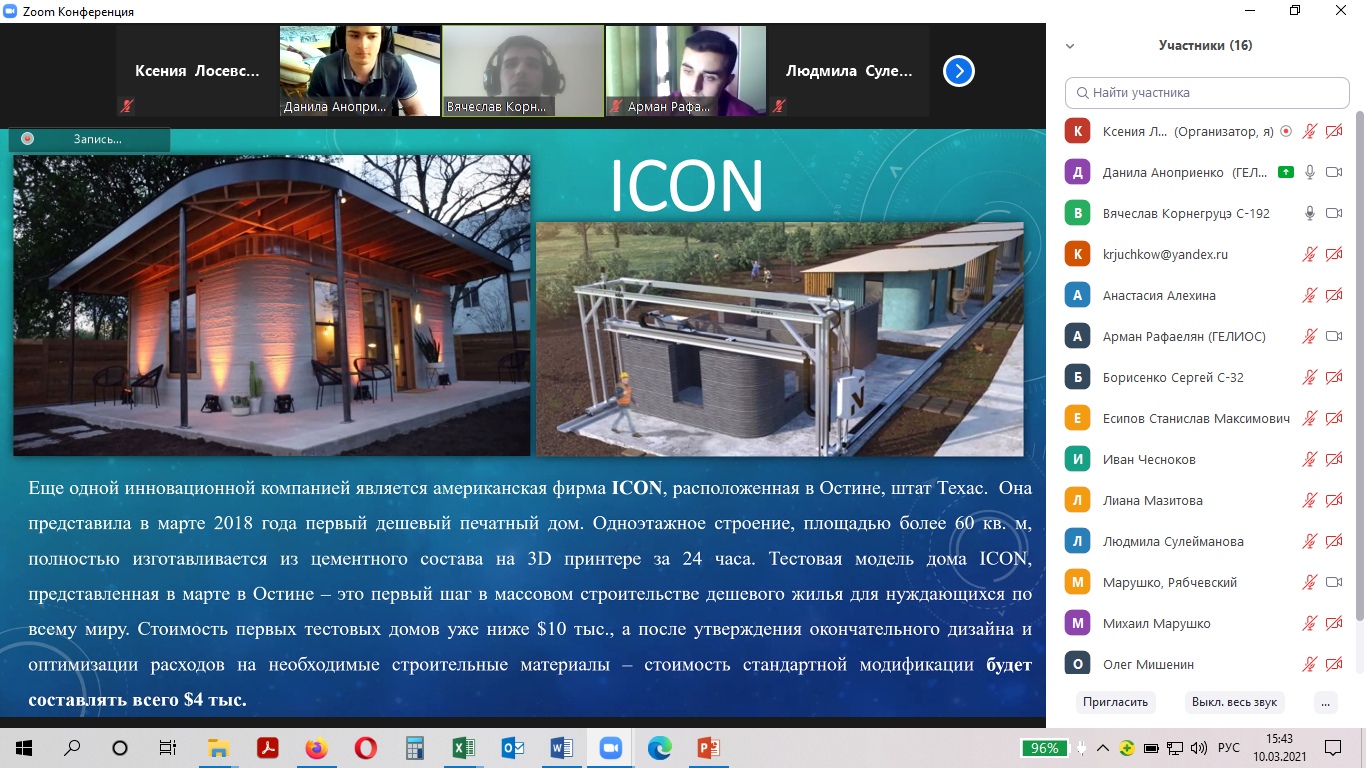Click the green screen-share icon for Данила Аноприенко

tap(1285, 172)
